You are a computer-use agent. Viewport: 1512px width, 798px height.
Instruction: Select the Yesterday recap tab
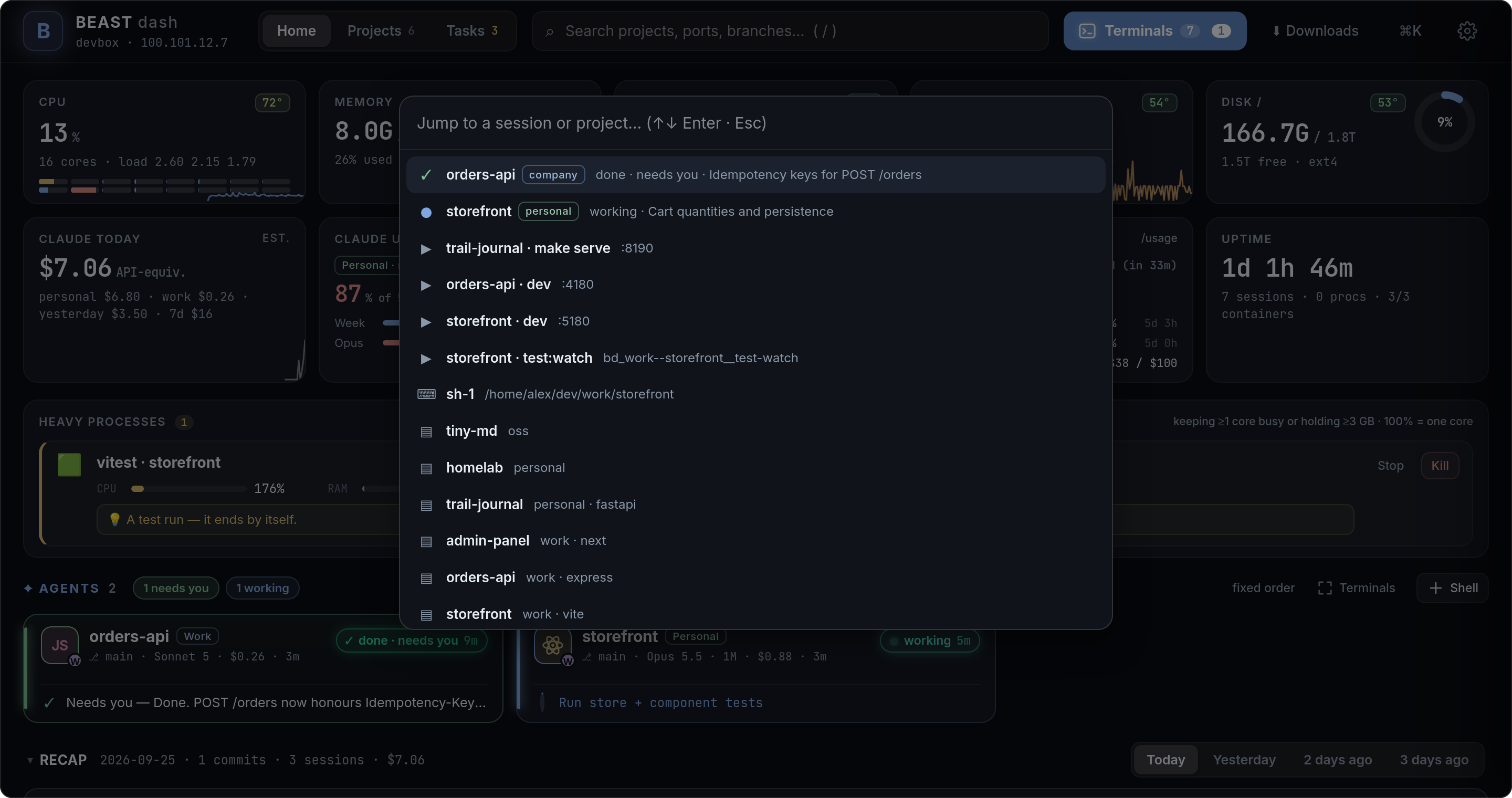1244,760
